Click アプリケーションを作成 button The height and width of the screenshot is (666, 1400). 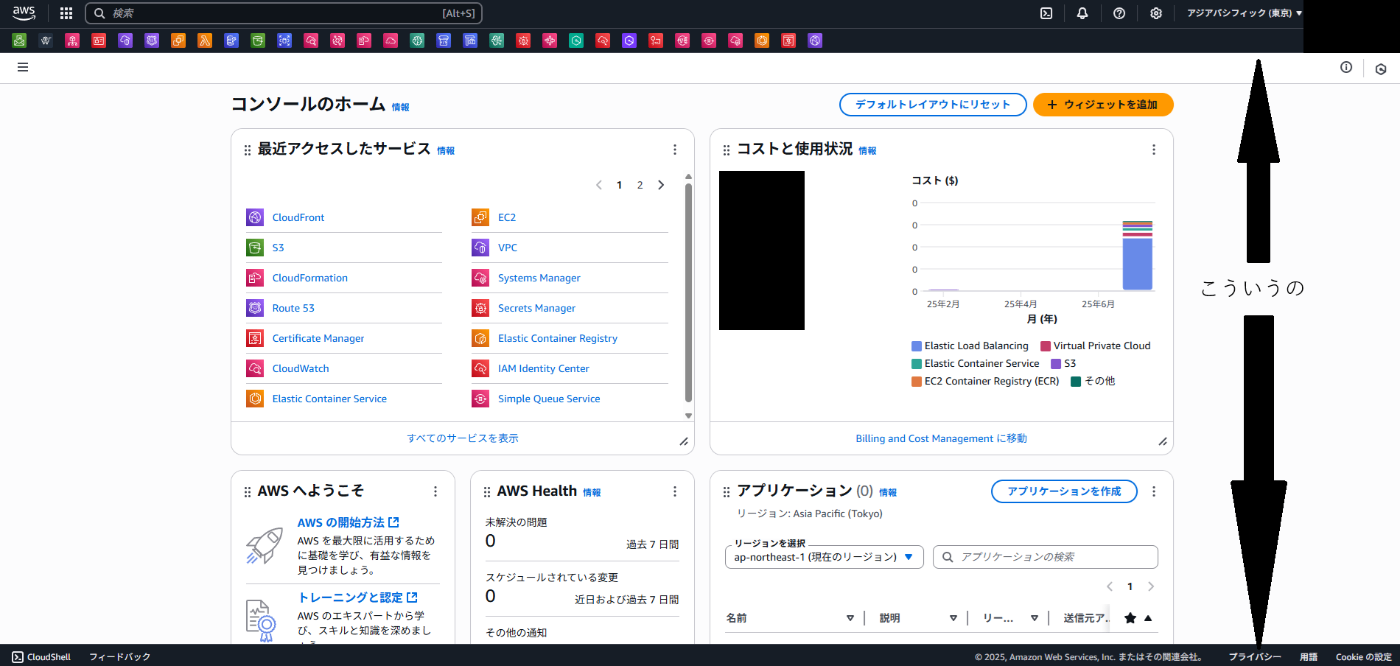[1064, 491]
